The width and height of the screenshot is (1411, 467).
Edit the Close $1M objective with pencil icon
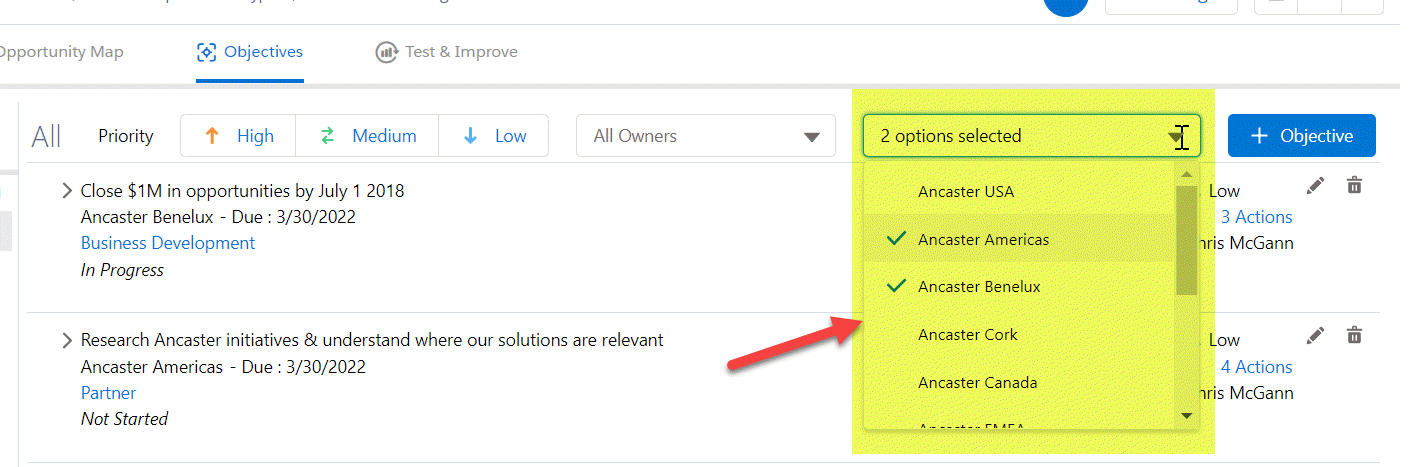(1316, 185)
